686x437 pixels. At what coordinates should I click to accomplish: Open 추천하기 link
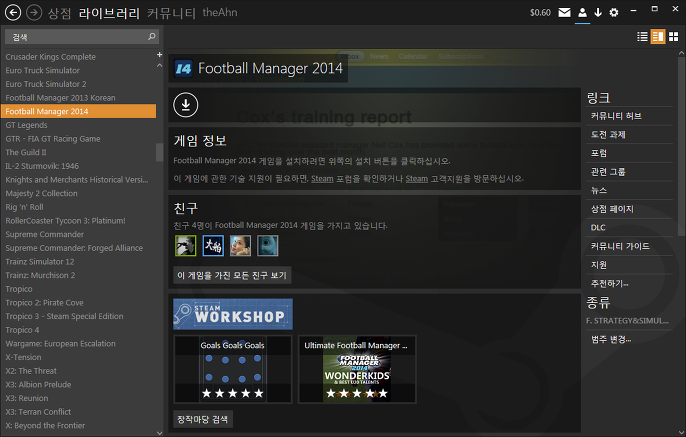pyautogui.click(x=609, y=283)
